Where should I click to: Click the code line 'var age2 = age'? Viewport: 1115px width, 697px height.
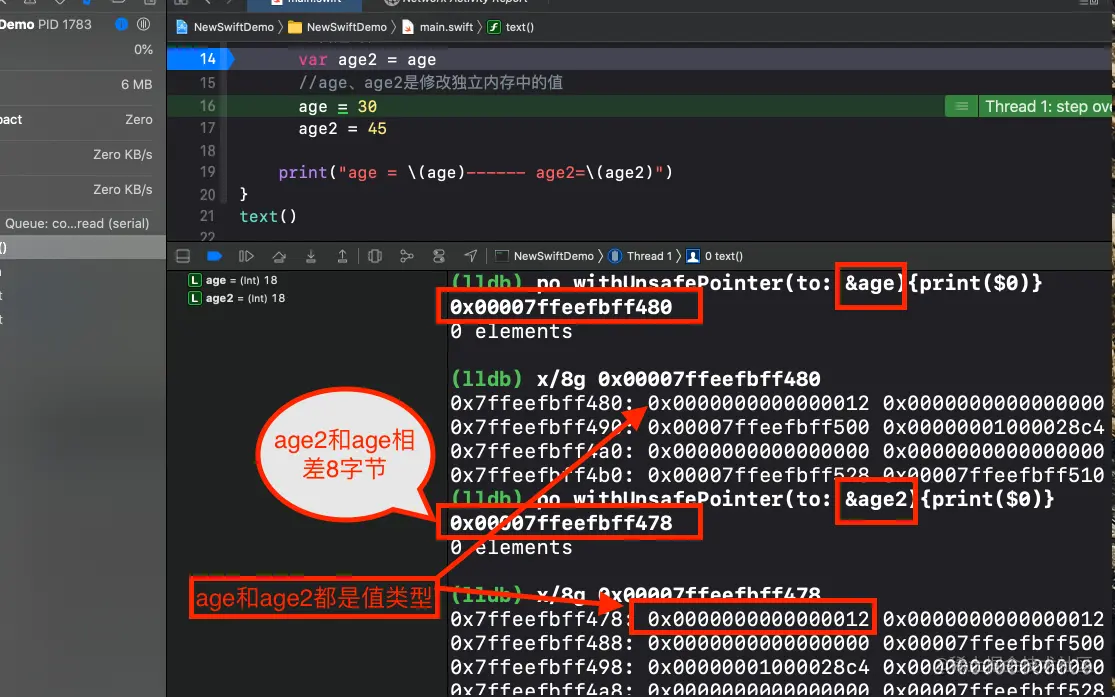point(367,60)
